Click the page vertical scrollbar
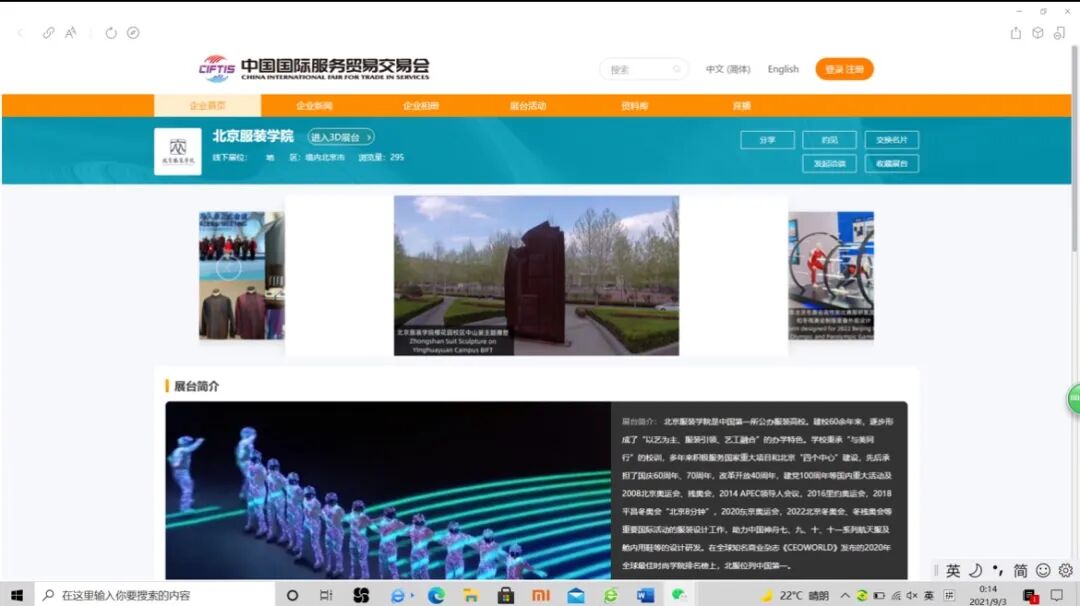Image resolution: width=1080 pixels, height=606 pixels. [1075, 148]
